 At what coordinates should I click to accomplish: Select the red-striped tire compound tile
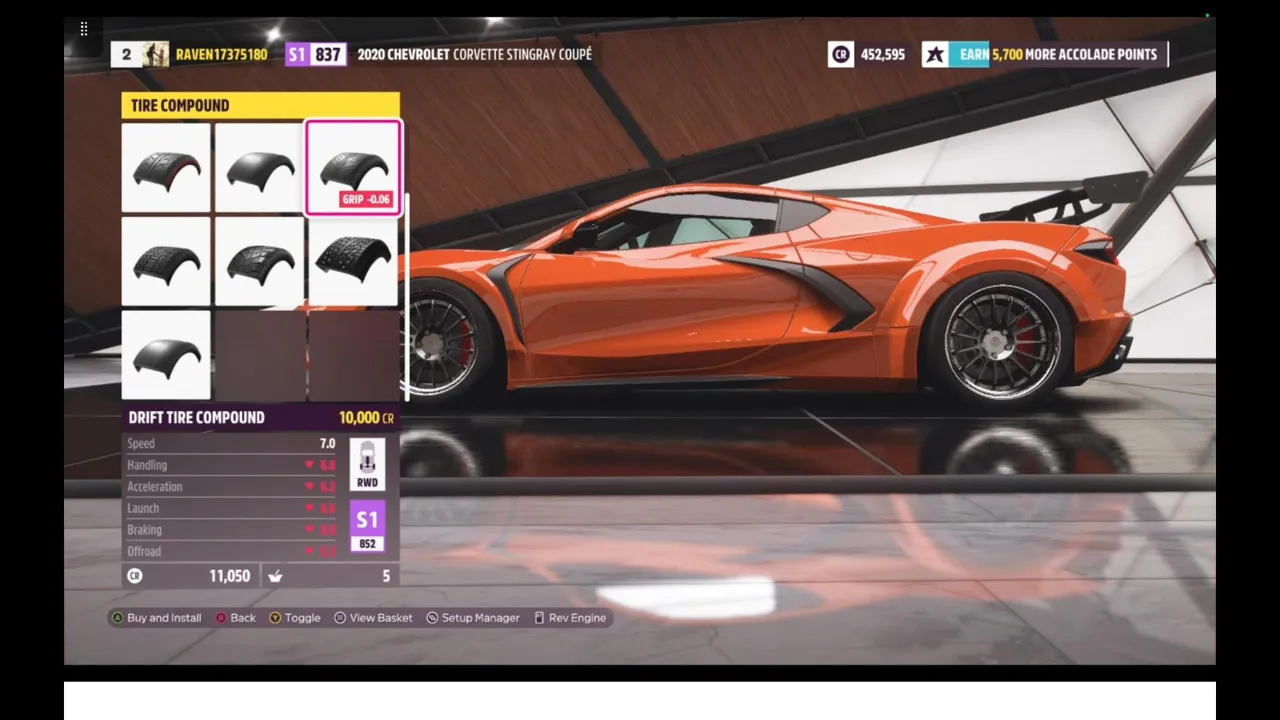coord(166,168)
